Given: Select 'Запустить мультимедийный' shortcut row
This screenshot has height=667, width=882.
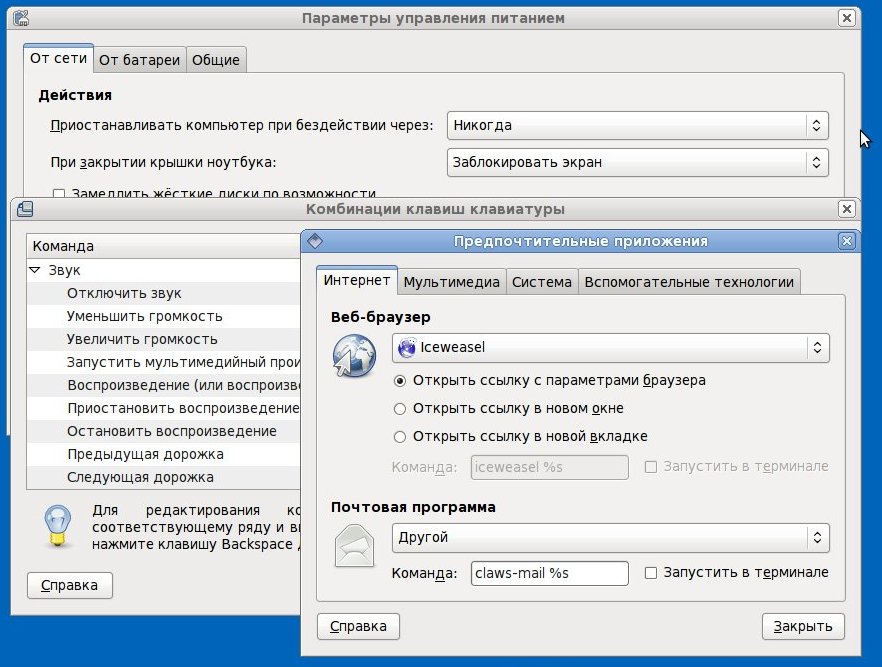Looking at the screenshot, I should click(164, 362).
